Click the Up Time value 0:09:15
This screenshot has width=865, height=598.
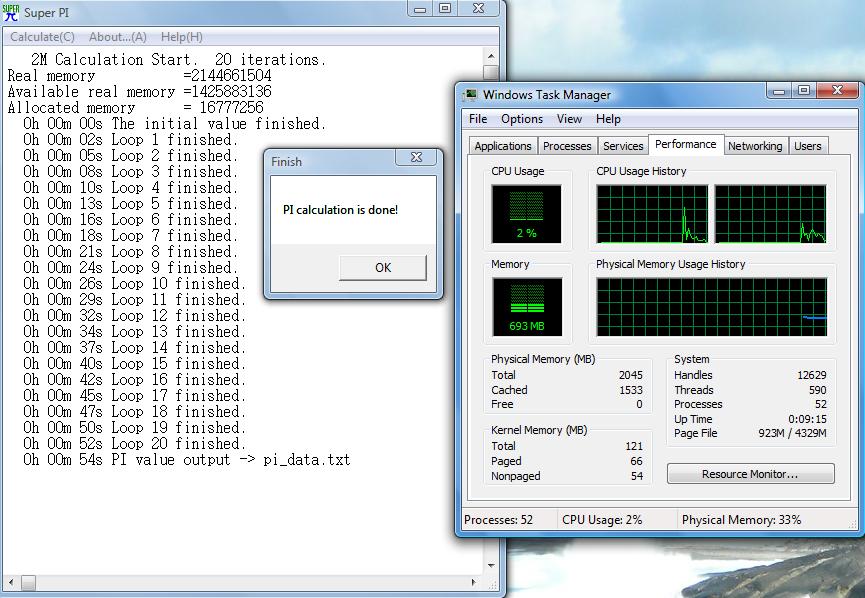pos(807,419)
